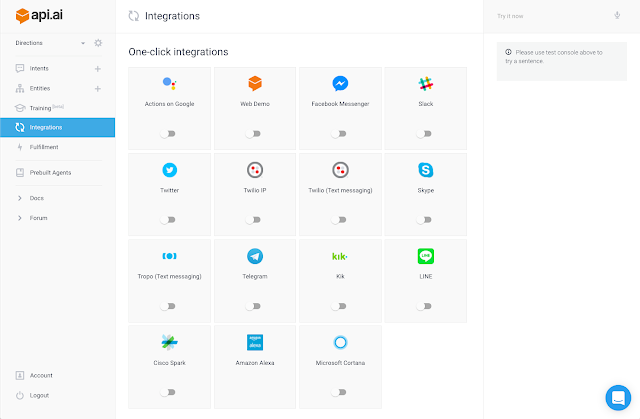Click the Kik icon

tap(340, 256)
